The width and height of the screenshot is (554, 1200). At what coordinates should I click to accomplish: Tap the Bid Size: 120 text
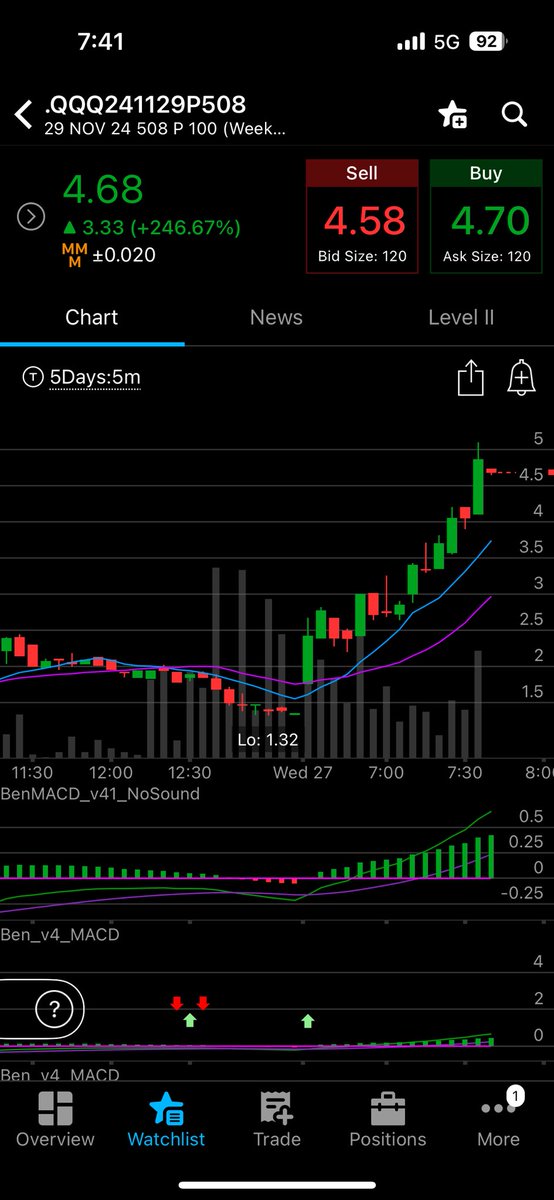[x=362, y=256]
